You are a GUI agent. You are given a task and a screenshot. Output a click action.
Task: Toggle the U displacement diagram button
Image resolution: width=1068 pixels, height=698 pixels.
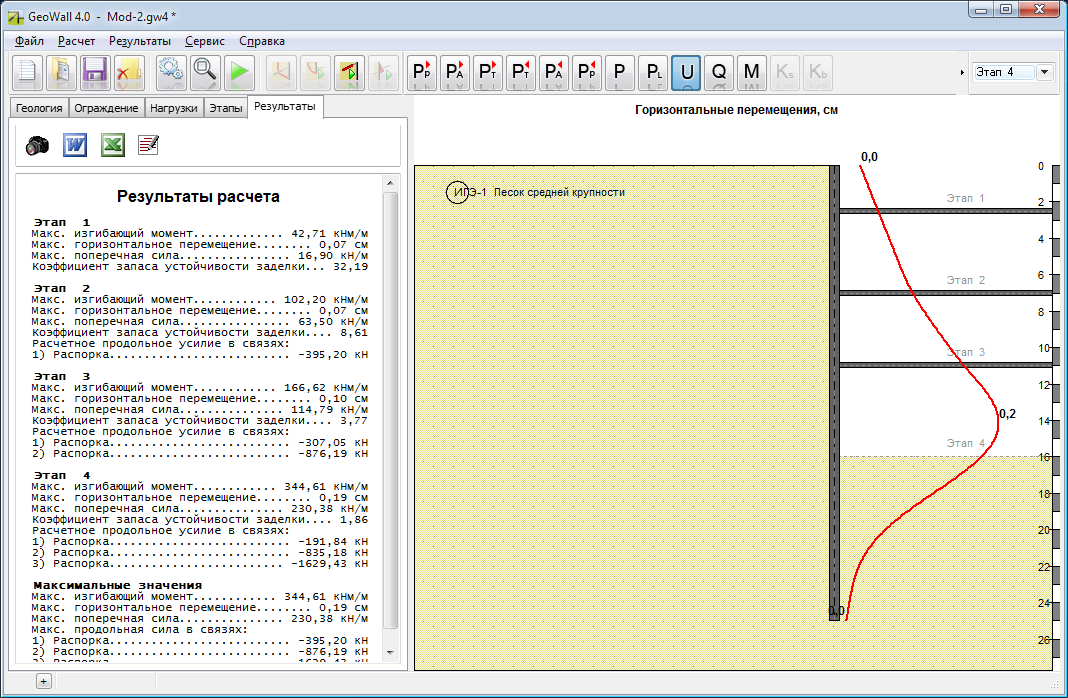click(686, 72)
